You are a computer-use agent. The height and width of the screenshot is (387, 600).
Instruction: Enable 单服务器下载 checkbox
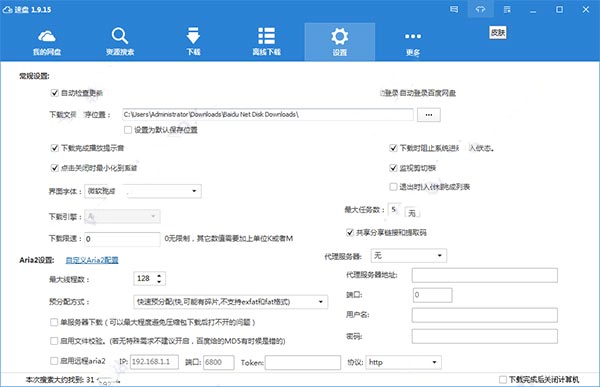click(x=54, y=322)
